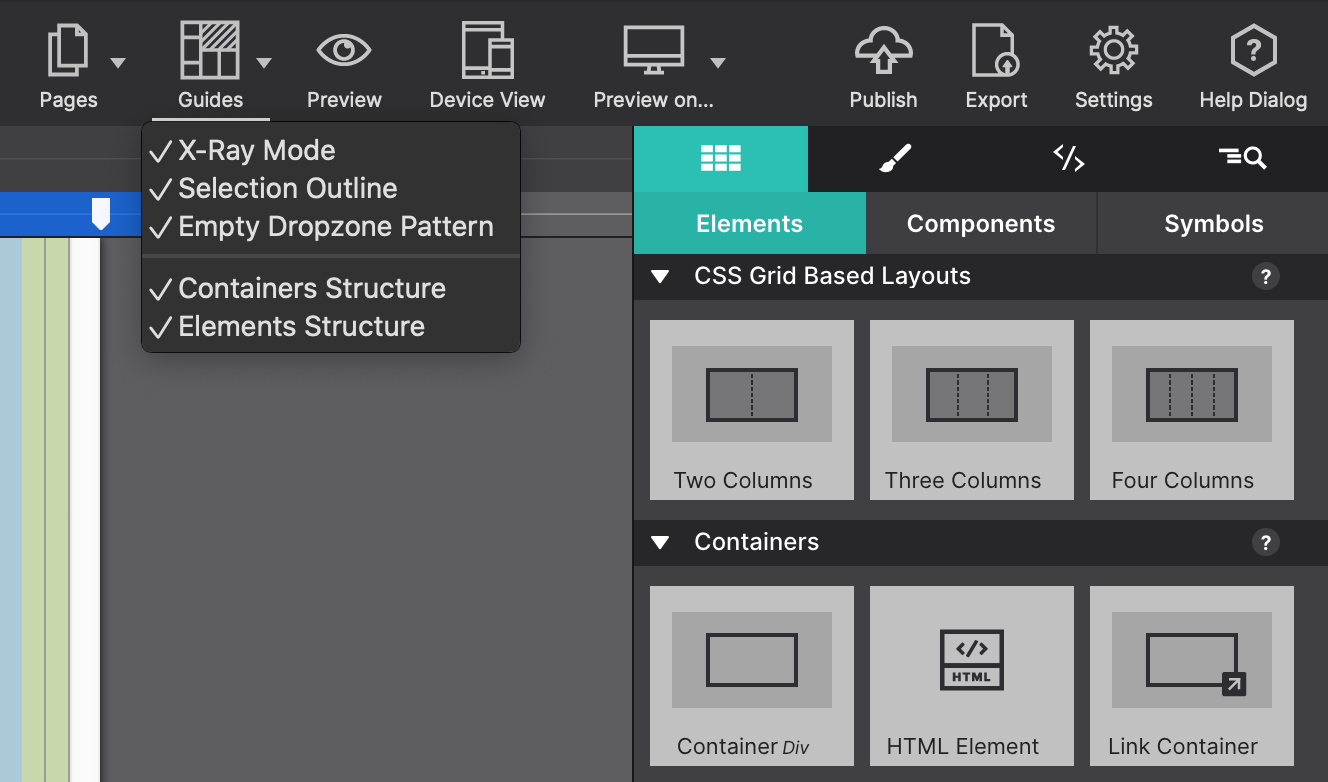The width and height of the screenshot is (1328, 782).
Task: Expand the Pages dropdown arrow
Action: (x=118, y=63)
